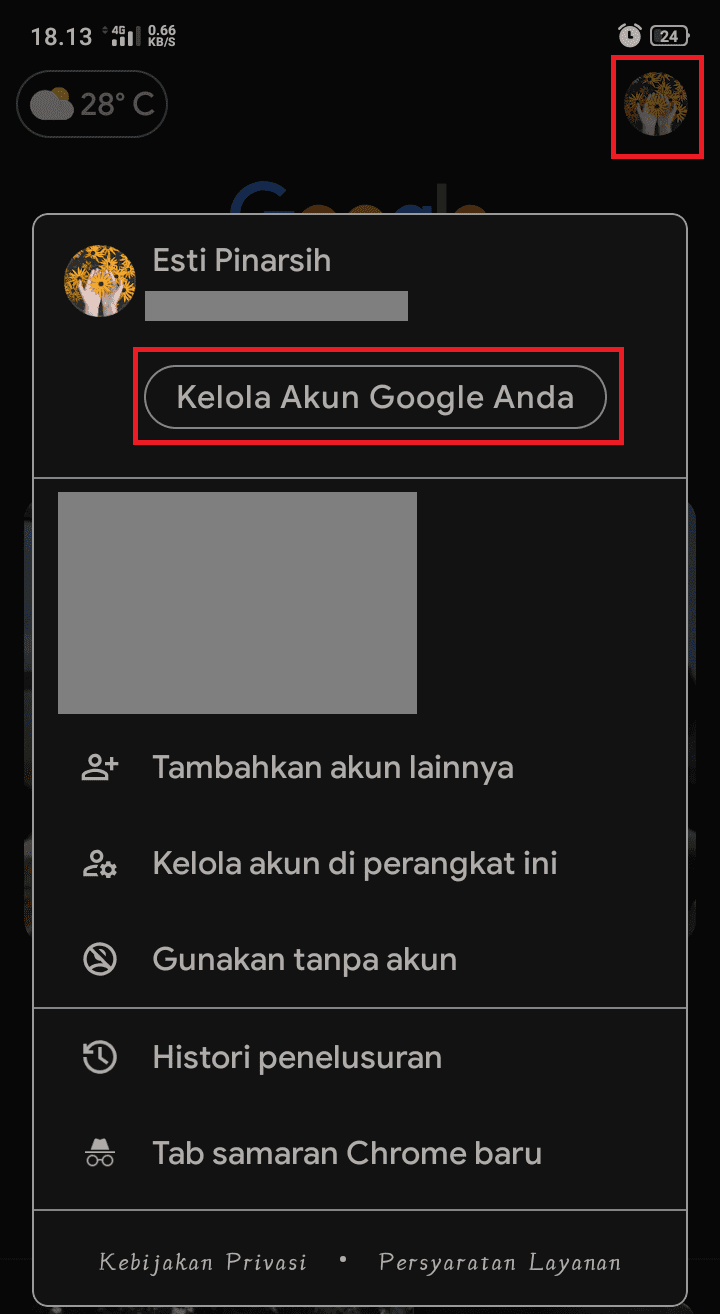Tap the battery indicator in the status bar
Viewport: 720px width, 1314px height.
coord(670,36)
